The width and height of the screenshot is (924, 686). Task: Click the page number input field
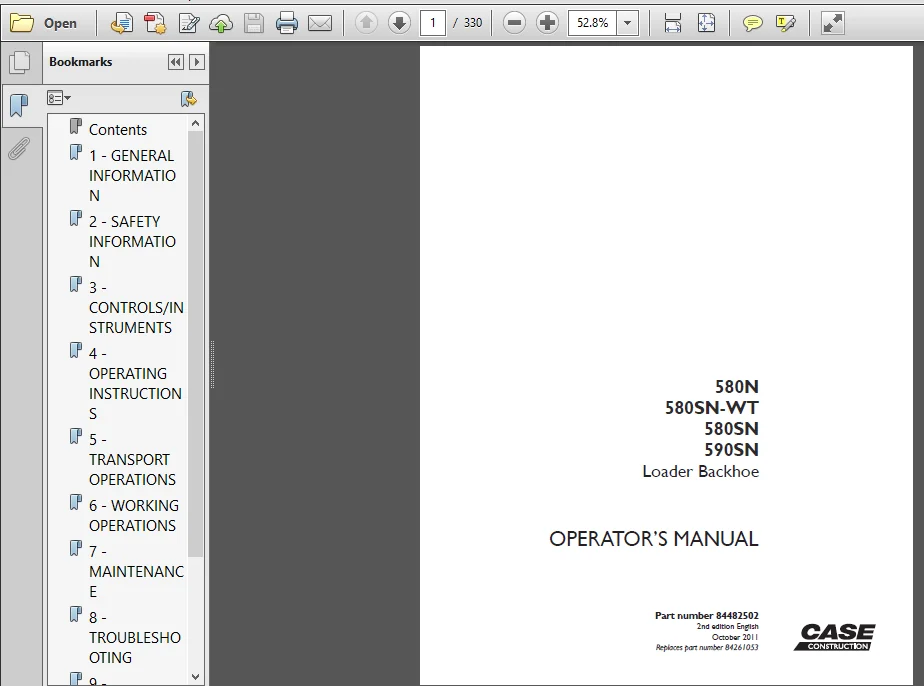[x=433, y=23]
